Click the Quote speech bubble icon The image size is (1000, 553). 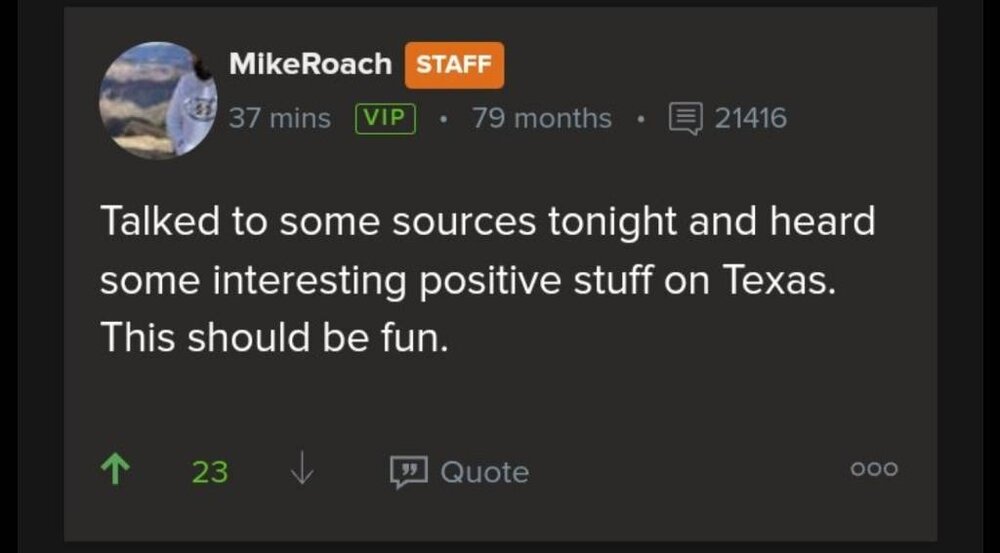408,471
